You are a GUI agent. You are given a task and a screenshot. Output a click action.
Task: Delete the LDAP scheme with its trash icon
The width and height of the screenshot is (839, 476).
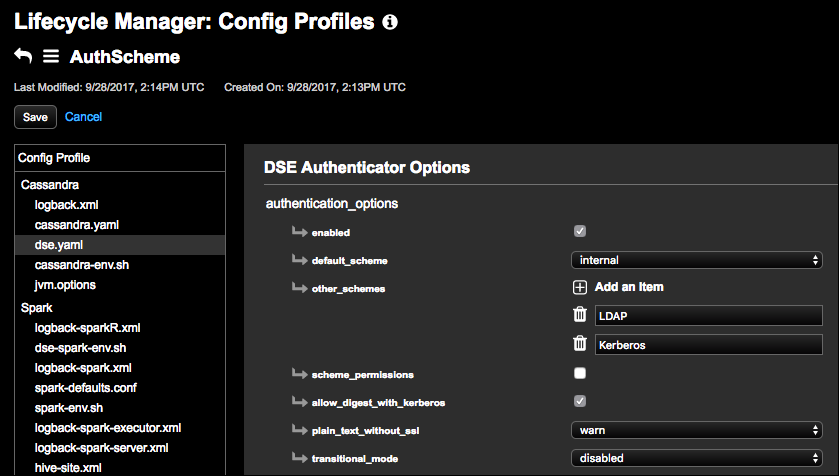pyautogui.click(x=580, y=314)
